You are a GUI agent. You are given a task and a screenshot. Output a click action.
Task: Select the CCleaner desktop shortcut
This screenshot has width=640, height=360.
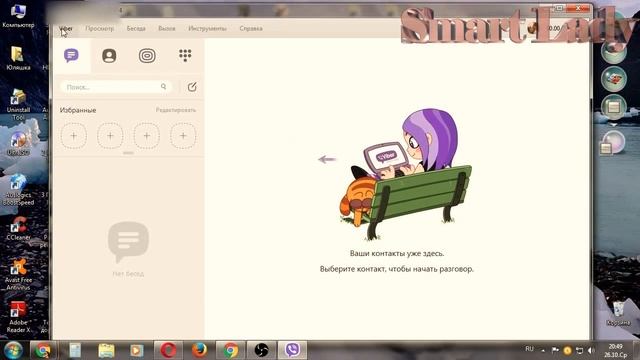[18, 229]
